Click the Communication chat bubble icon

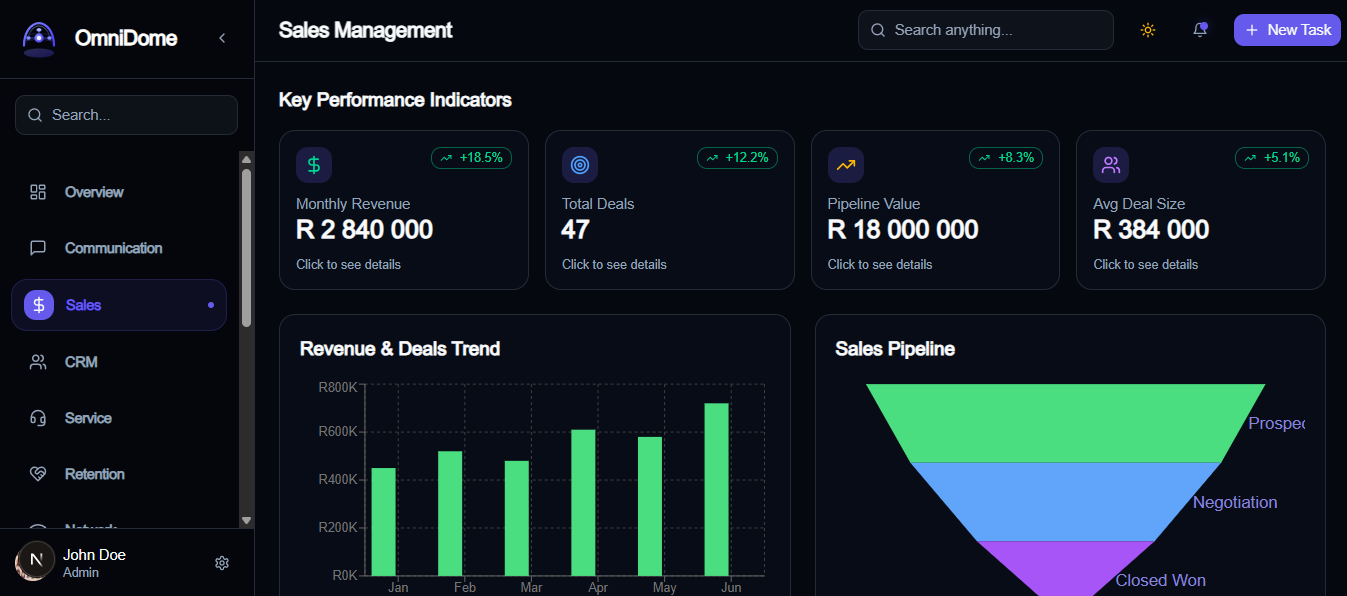point(38,248)
